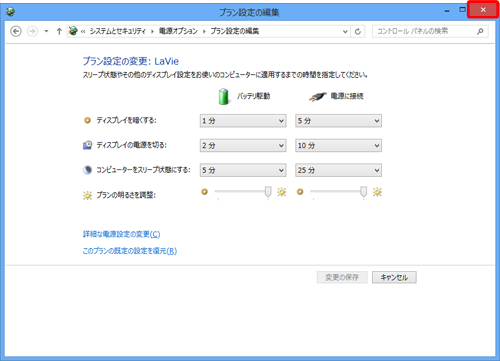Go back using the back arrow
The height and width of the screenshot is (361, 500).
point(16,31)
